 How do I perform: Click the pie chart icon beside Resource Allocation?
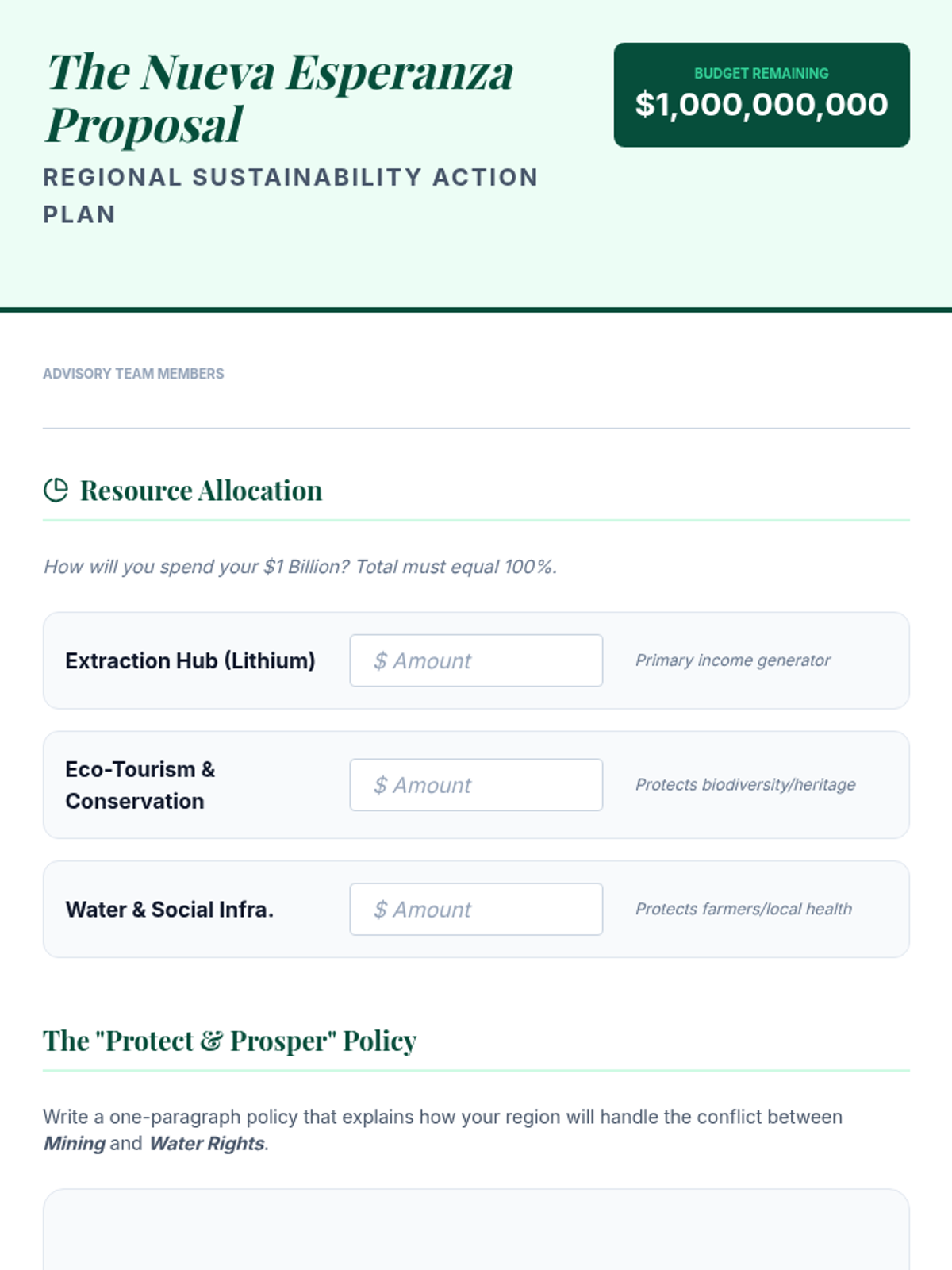click(x=56, y=491)
